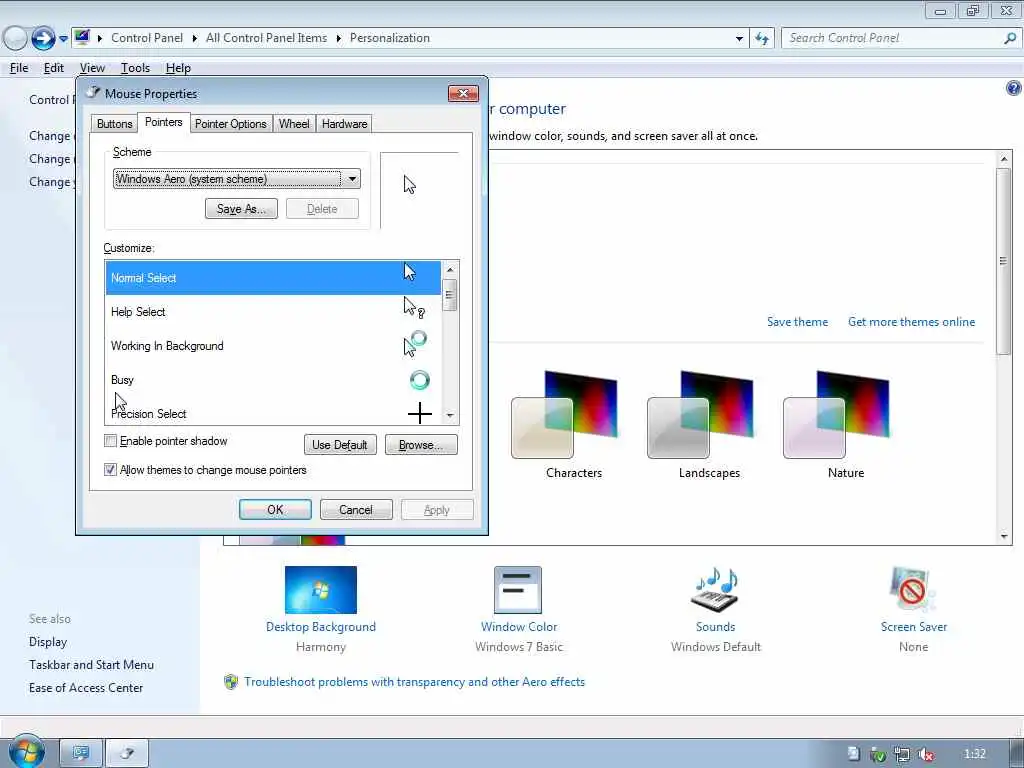Image resolution: width=1024 pixels, height=768 pixels.
Task: Click the Save theme link
Action: [797, 322]
